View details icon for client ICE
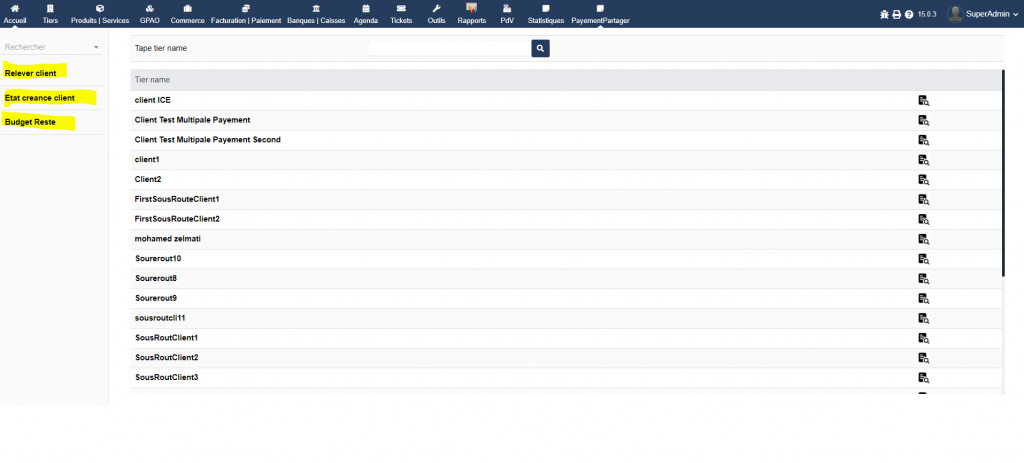The image size is (1024, 463). (923, 101)
